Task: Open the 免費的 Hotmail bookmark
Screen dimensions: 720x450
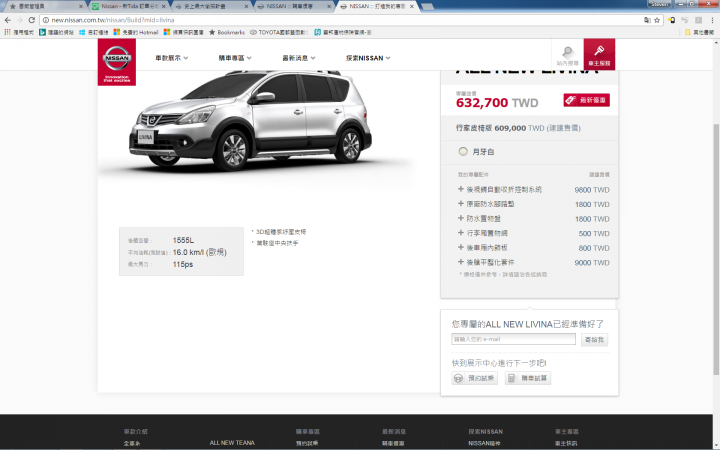Action: [x=135, y=32]
